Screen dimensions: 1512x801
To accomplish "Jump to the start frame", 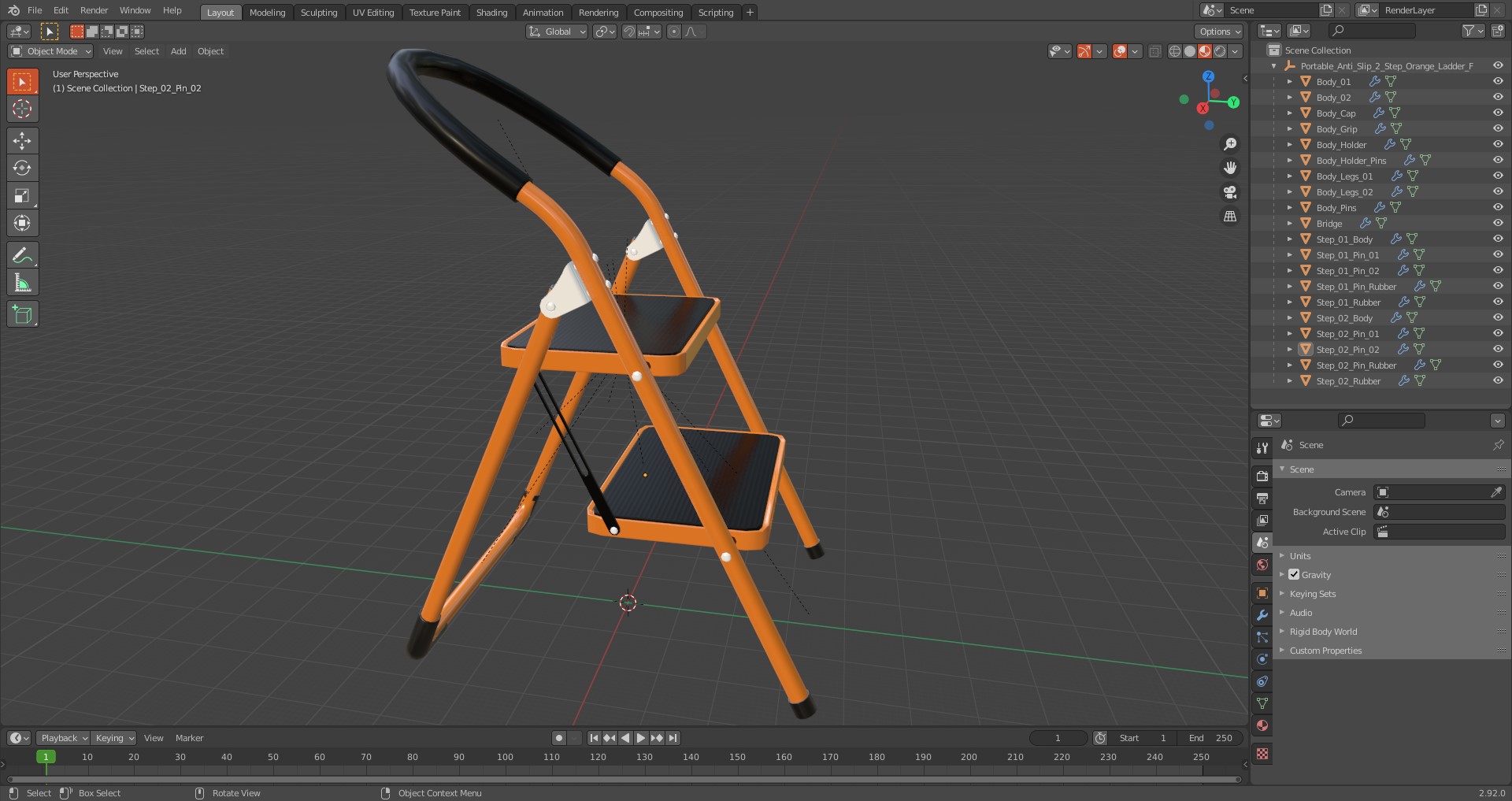I will coord(594,738).
